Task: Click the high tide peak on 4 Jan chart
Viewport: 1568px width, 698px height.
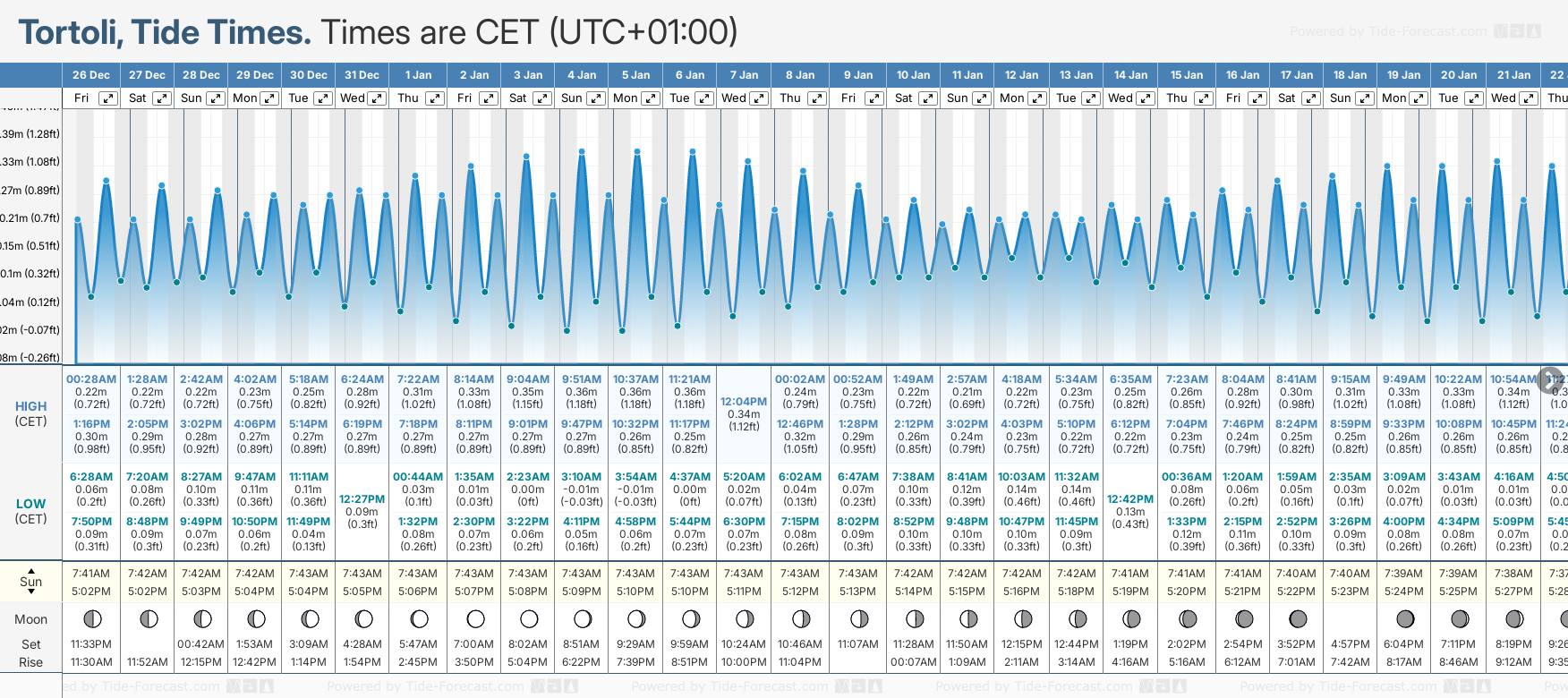Action: click(583, 153)
